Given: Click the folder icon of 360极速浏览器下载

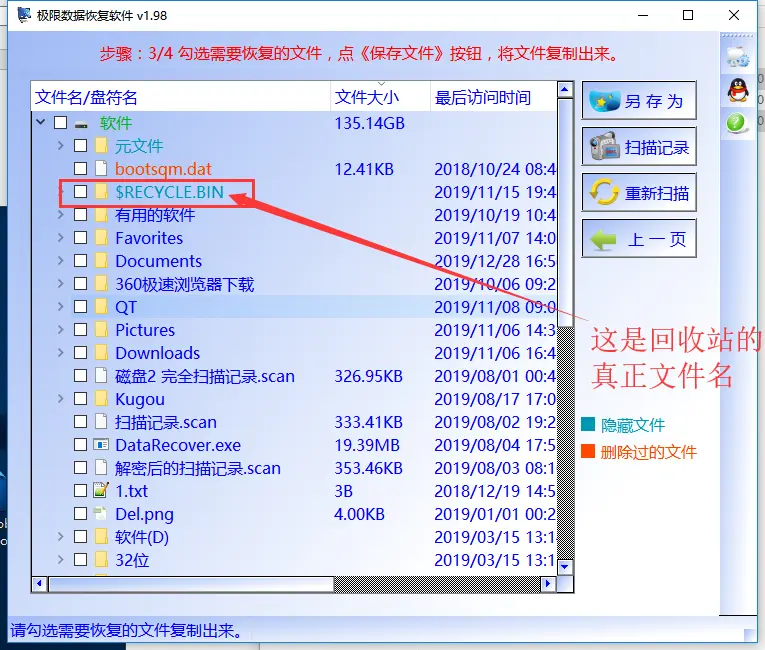Looking at the screenshot, I should tap(101, 284).
